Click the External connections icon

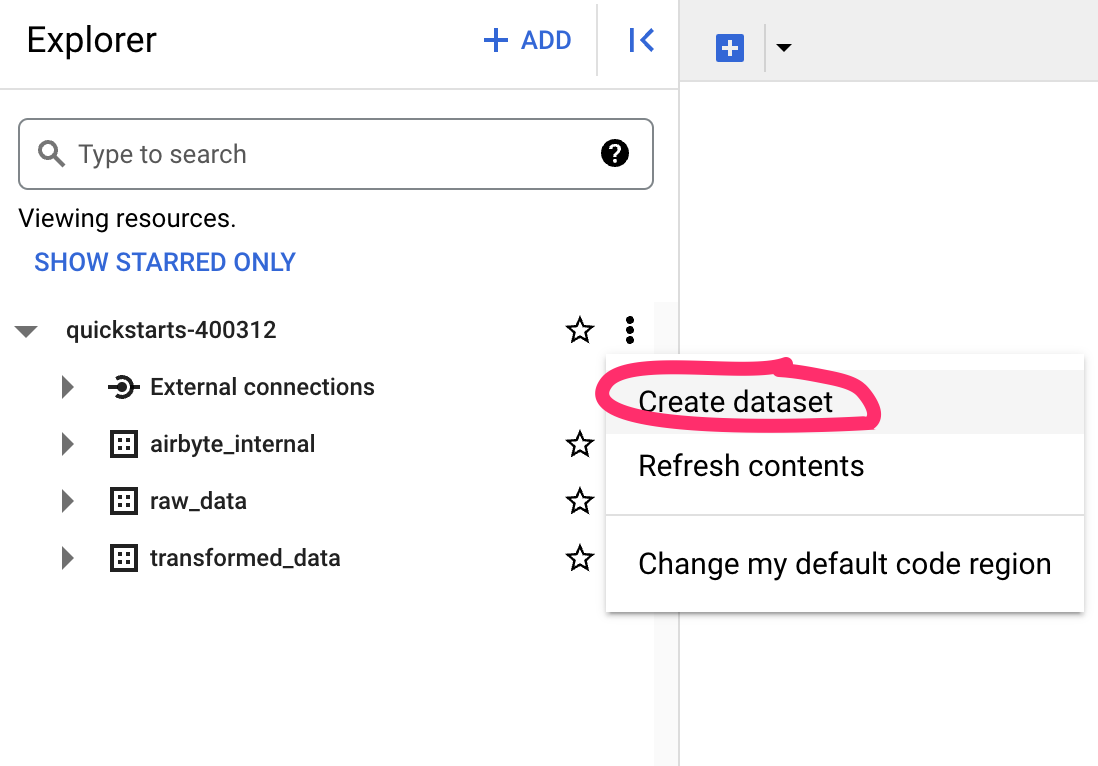[122, 387]
